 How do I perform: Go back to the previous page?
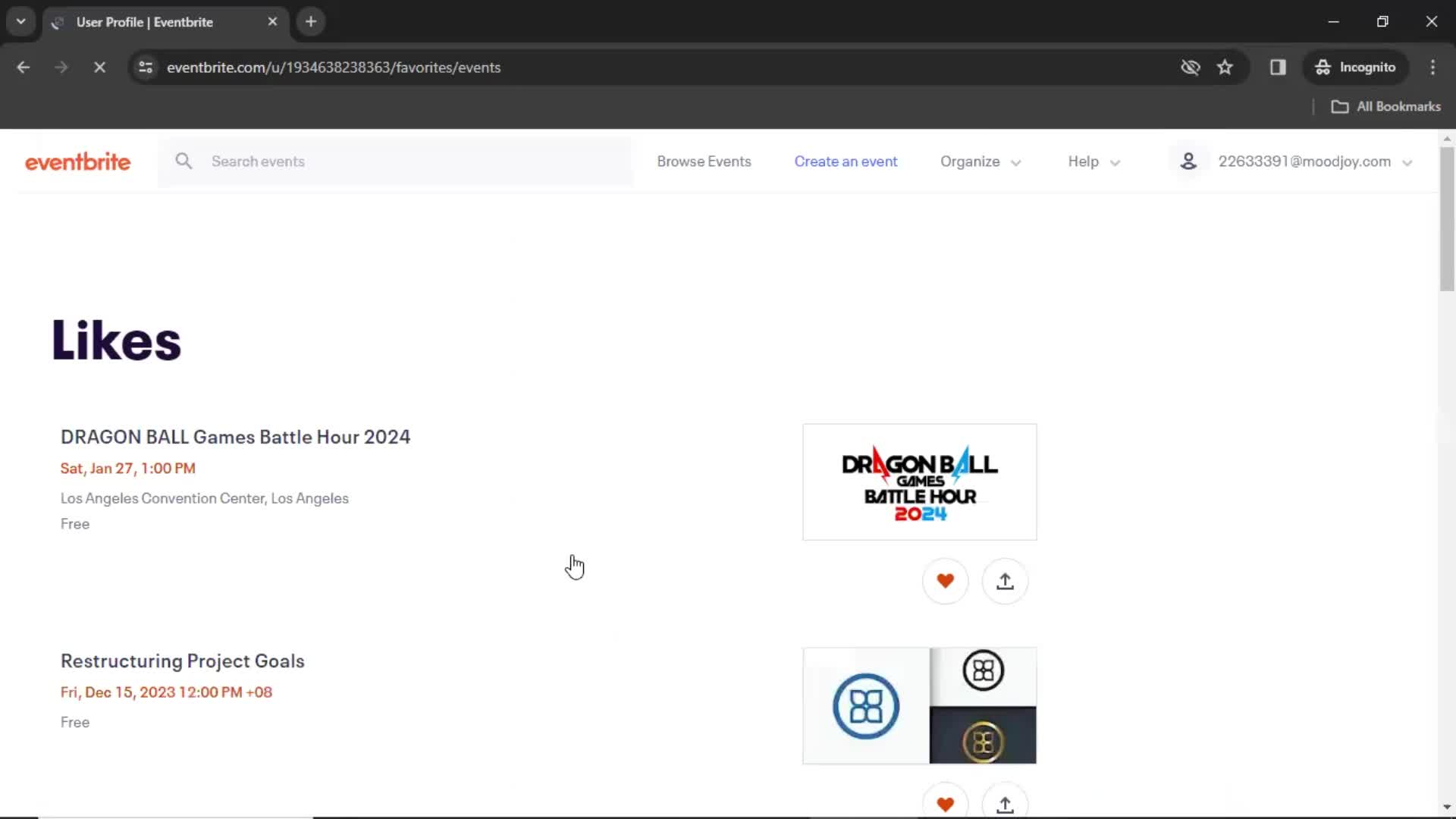click(24, 67)
